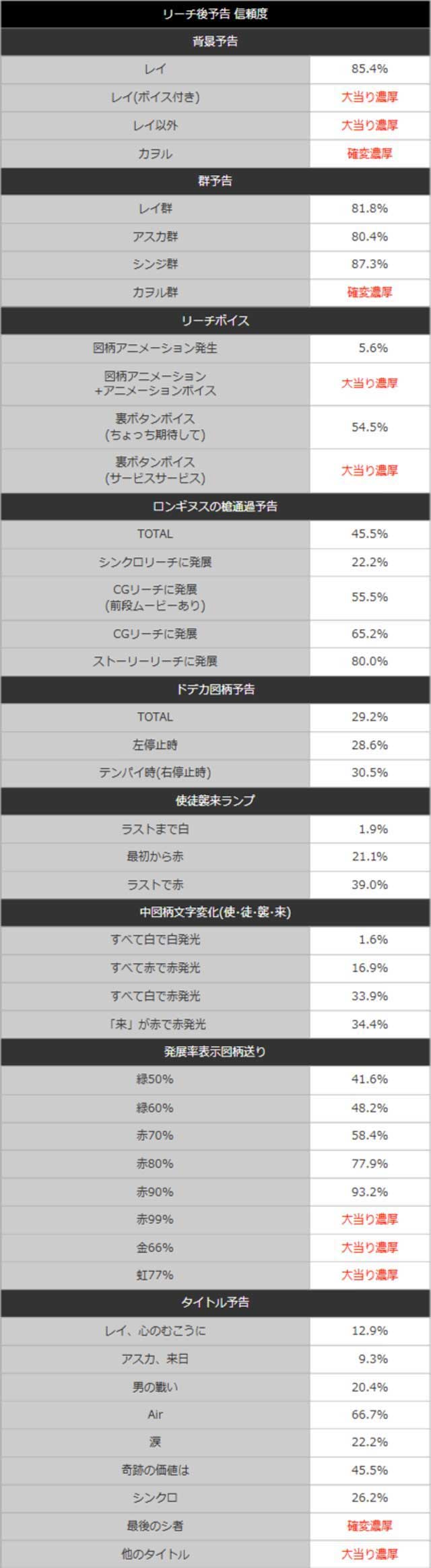Click the 使徒襲来ランプ section header
The image size is (431, 1568).
[215, 801]
